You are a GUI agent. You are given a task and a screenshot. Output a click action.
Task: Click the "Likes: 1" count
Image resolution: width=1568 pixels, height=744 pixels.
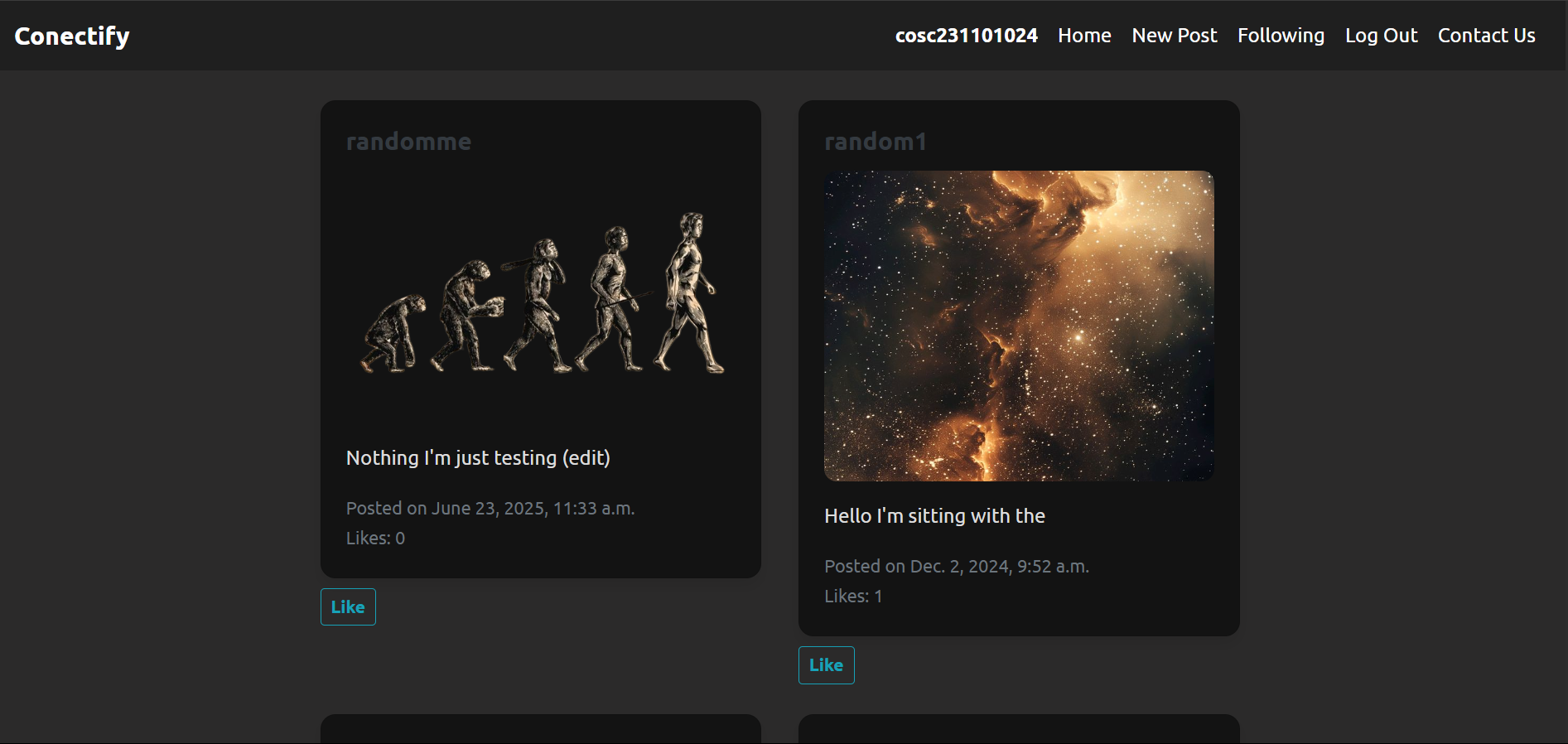[x=853, y=597]
